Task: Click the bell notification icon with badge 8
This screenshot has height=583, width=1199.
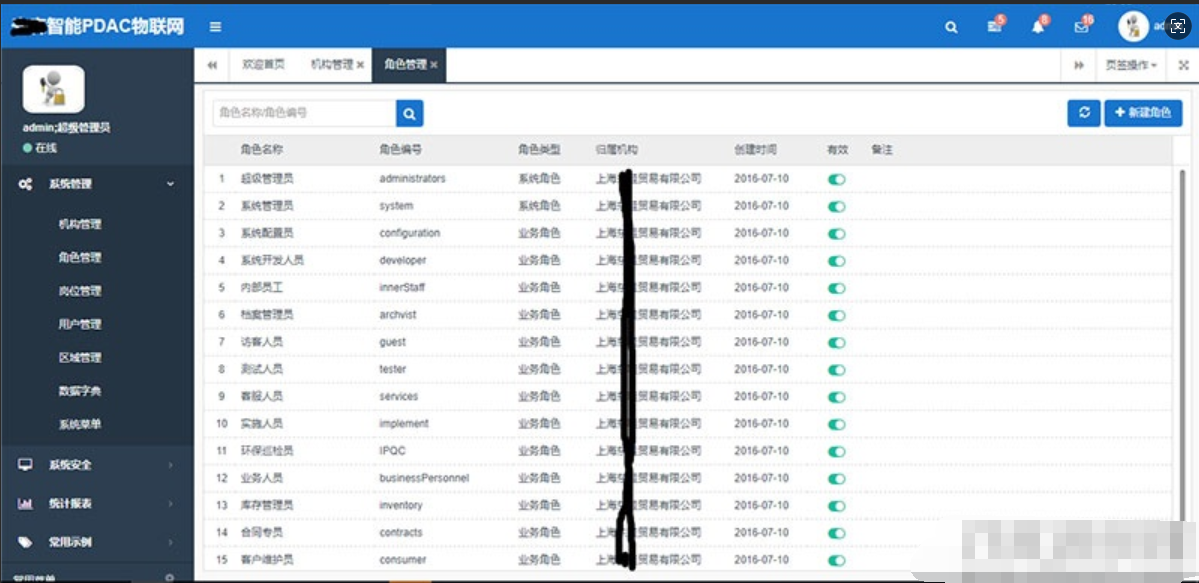Action: tap(1037, 25)
